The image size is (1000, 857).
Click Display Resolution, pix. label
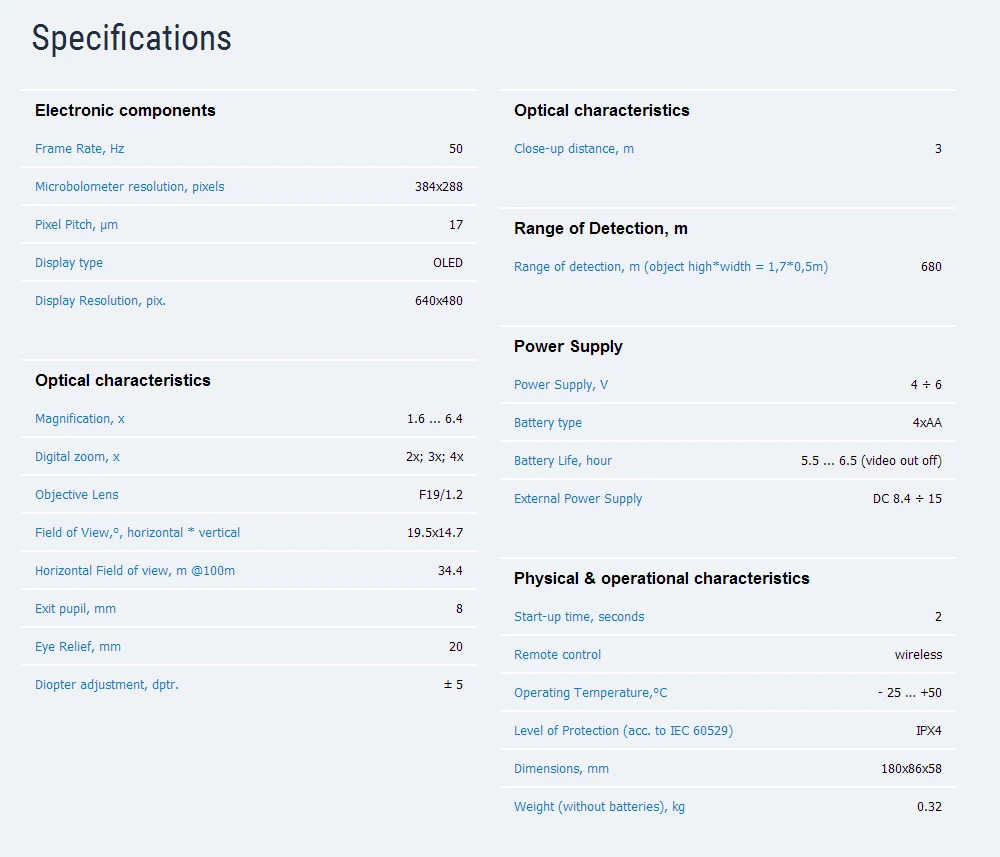click(x=100, y=301)
